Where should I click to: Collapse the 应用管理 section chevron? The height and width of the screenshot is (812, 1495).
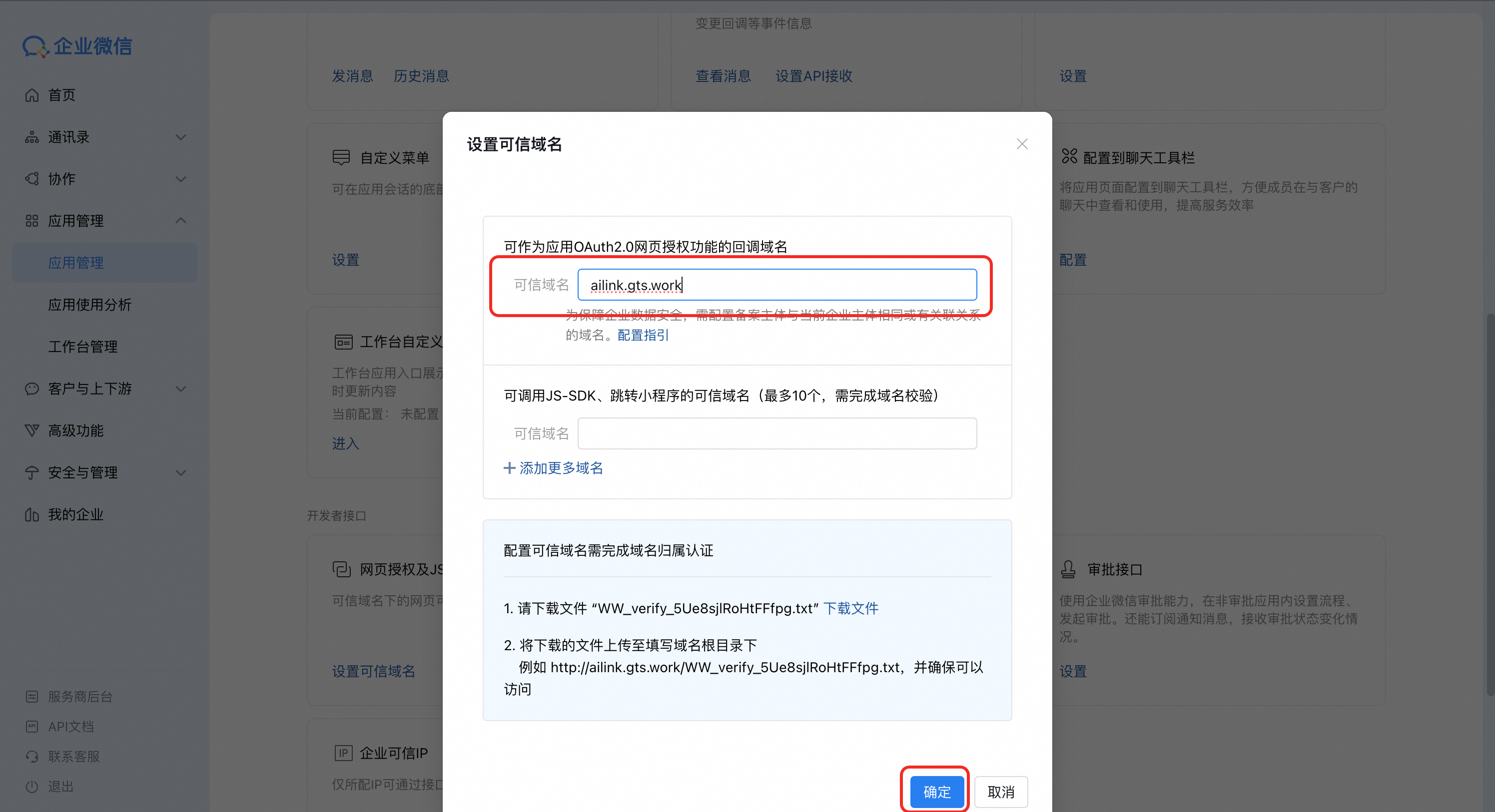click(x=181, y=221)
